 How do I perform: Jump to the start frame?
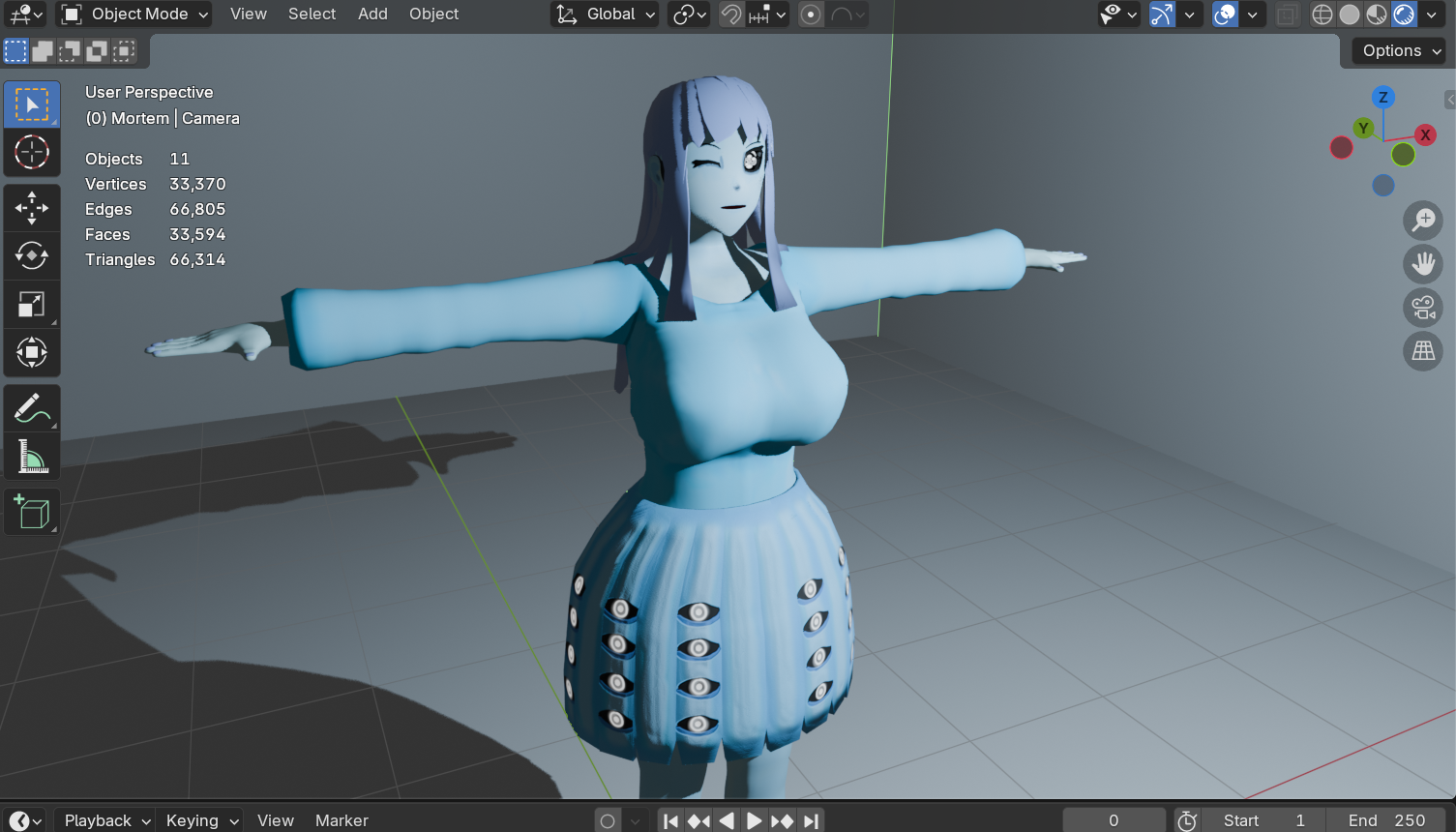670,820
